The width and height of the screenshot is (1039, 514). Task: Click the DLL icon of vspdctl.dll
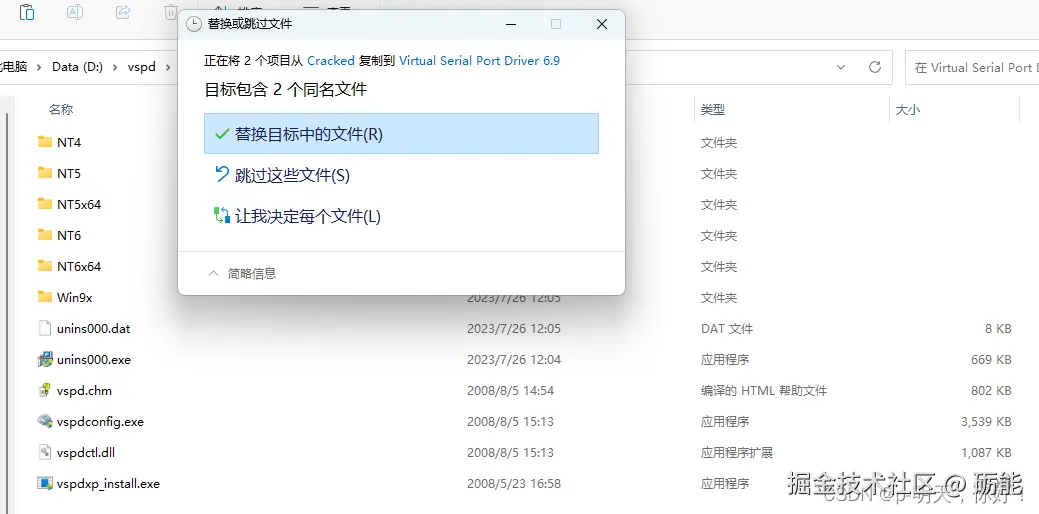[x=45, y=452]
